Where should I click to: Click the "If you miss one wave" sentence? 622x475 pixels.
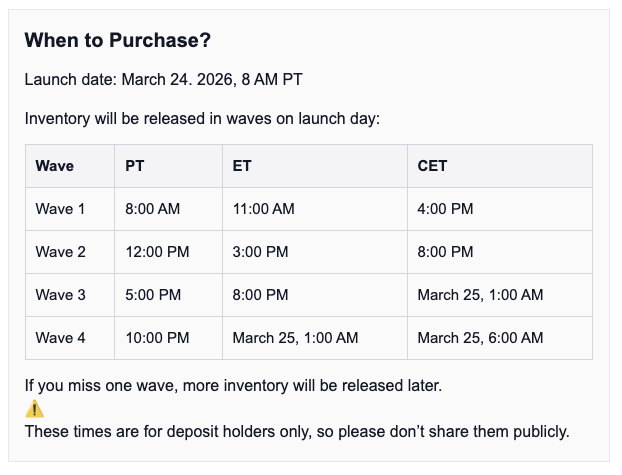pos(233,385)
